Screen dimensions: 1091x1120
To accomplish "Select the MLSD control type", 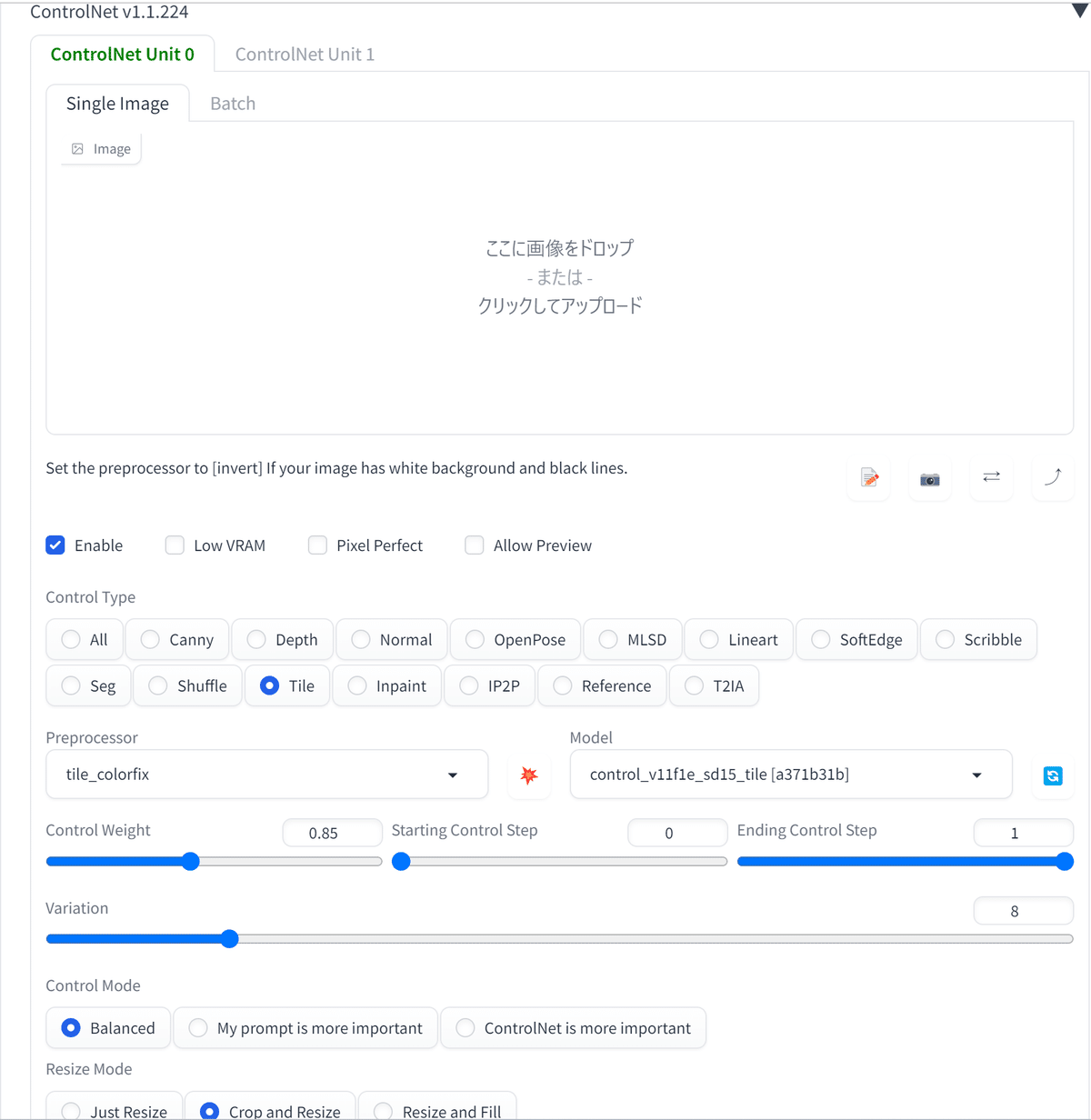I will pos(633,639).
